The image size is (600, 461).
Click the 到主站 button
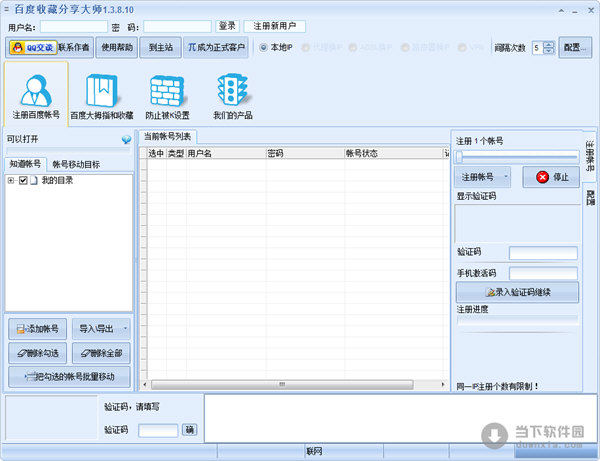point(161,47)
